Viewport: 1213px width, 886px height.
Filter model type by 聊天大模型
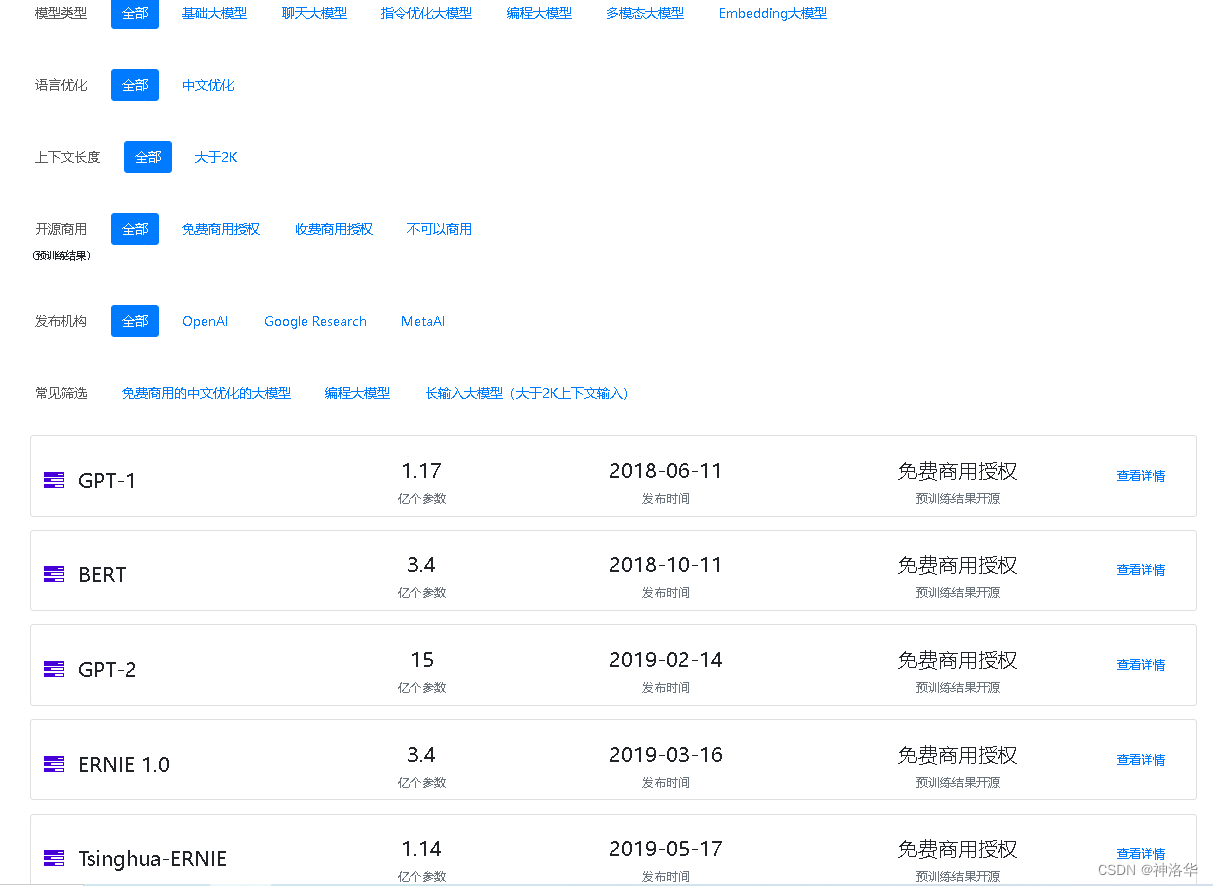[x=314, y=14]
